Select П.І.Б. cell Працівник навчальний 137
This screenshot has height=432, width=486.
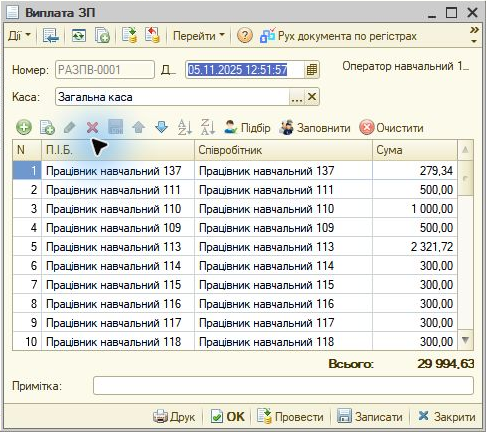click(x=118, y=171)
